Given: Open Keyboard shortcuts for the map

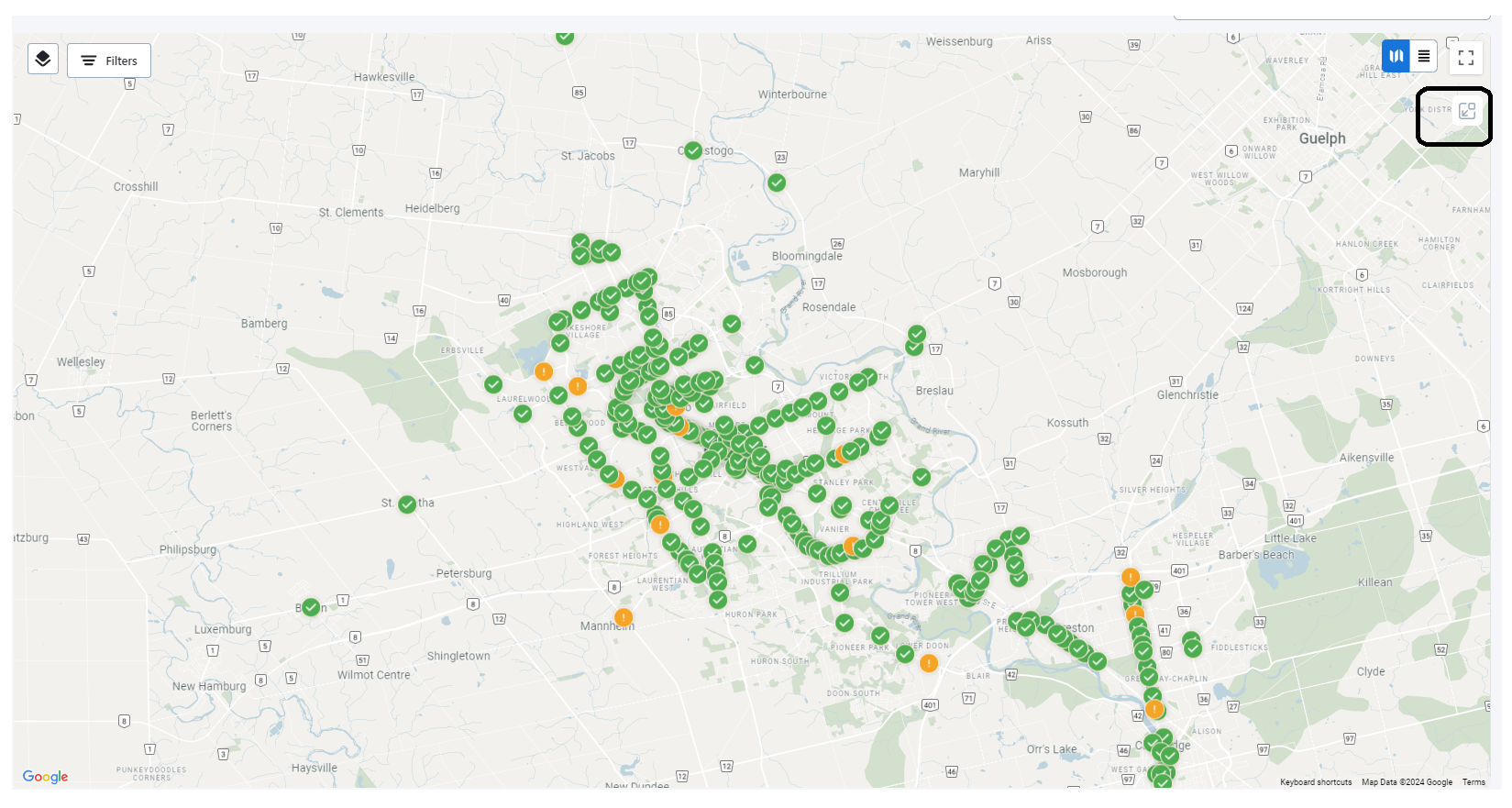Looking at the screenshot, I should click(1315, 782).
